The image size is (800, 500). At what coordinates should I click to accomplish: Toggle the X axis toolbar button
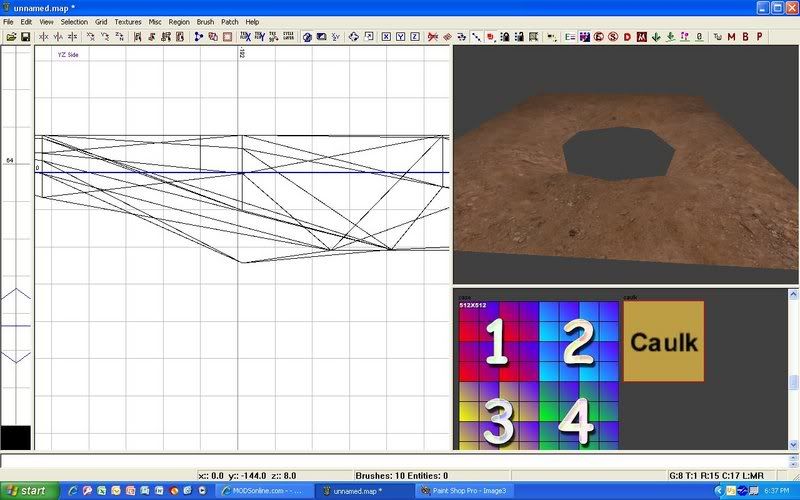click(386, 37)
